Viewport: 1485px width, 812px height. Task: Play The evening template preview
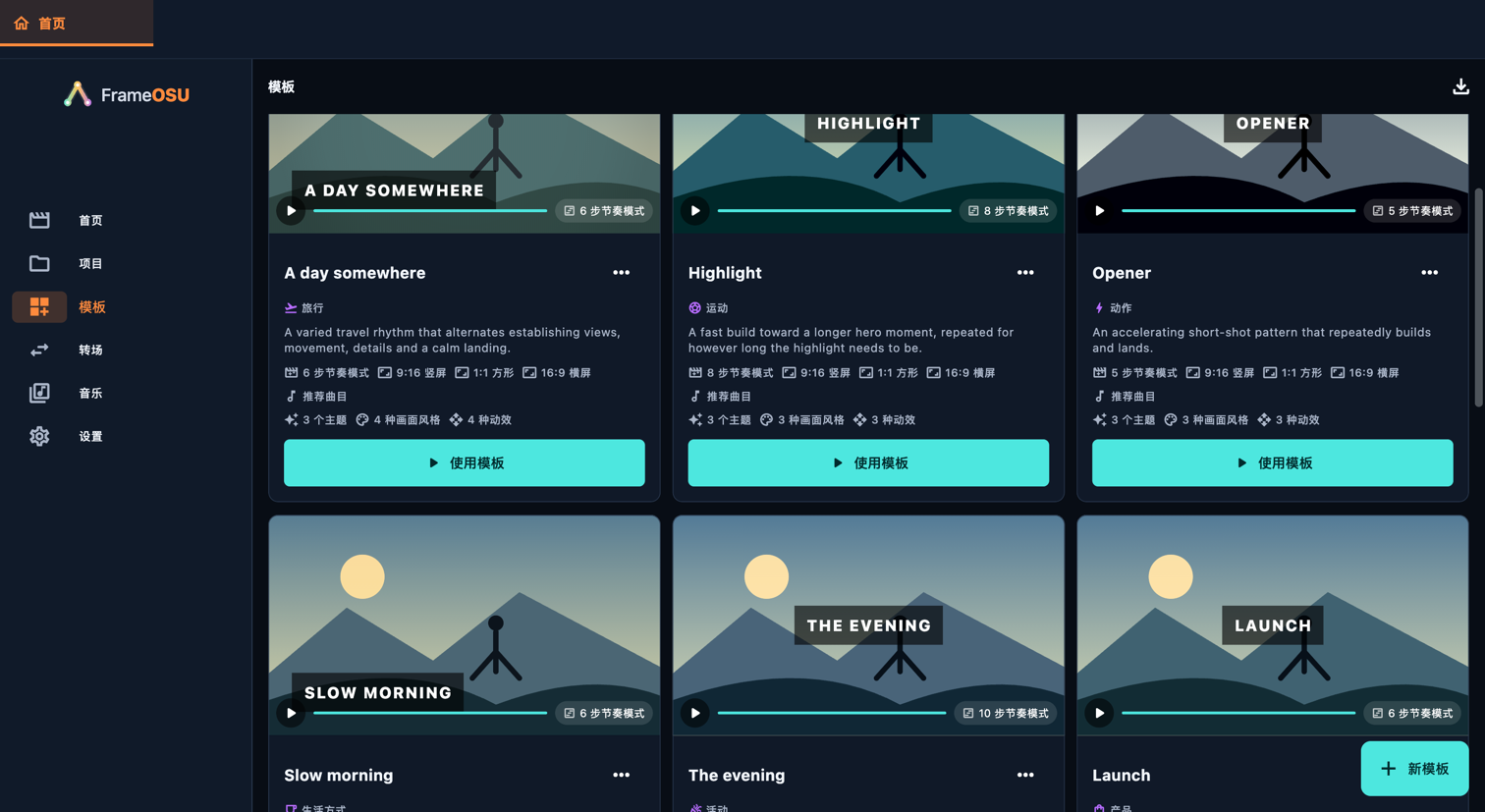(695, 713)
